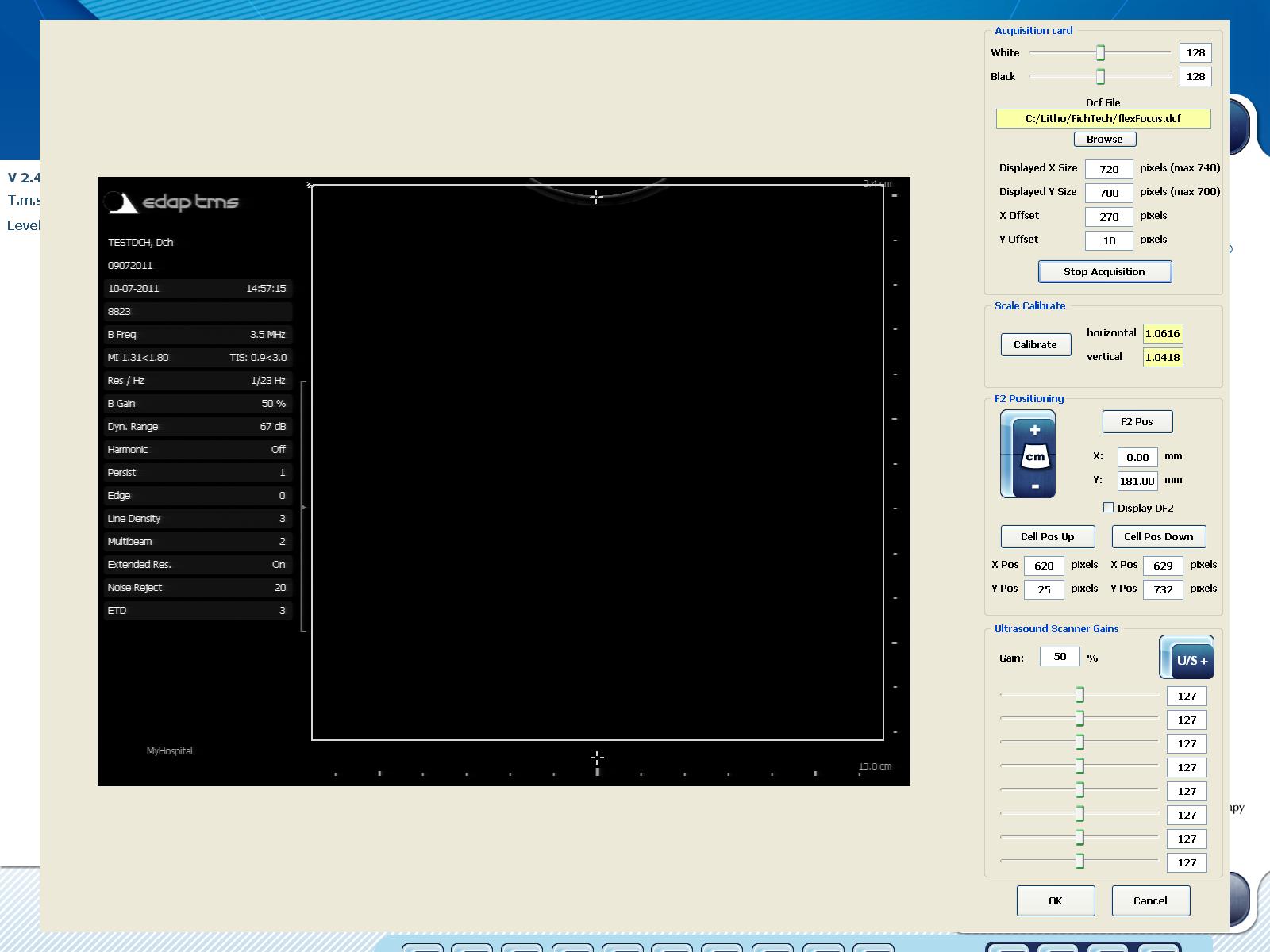Click the Dcf File path field
This screenshot has height=952, width=1270.
pyautogui.click(x=1103, y=118)
